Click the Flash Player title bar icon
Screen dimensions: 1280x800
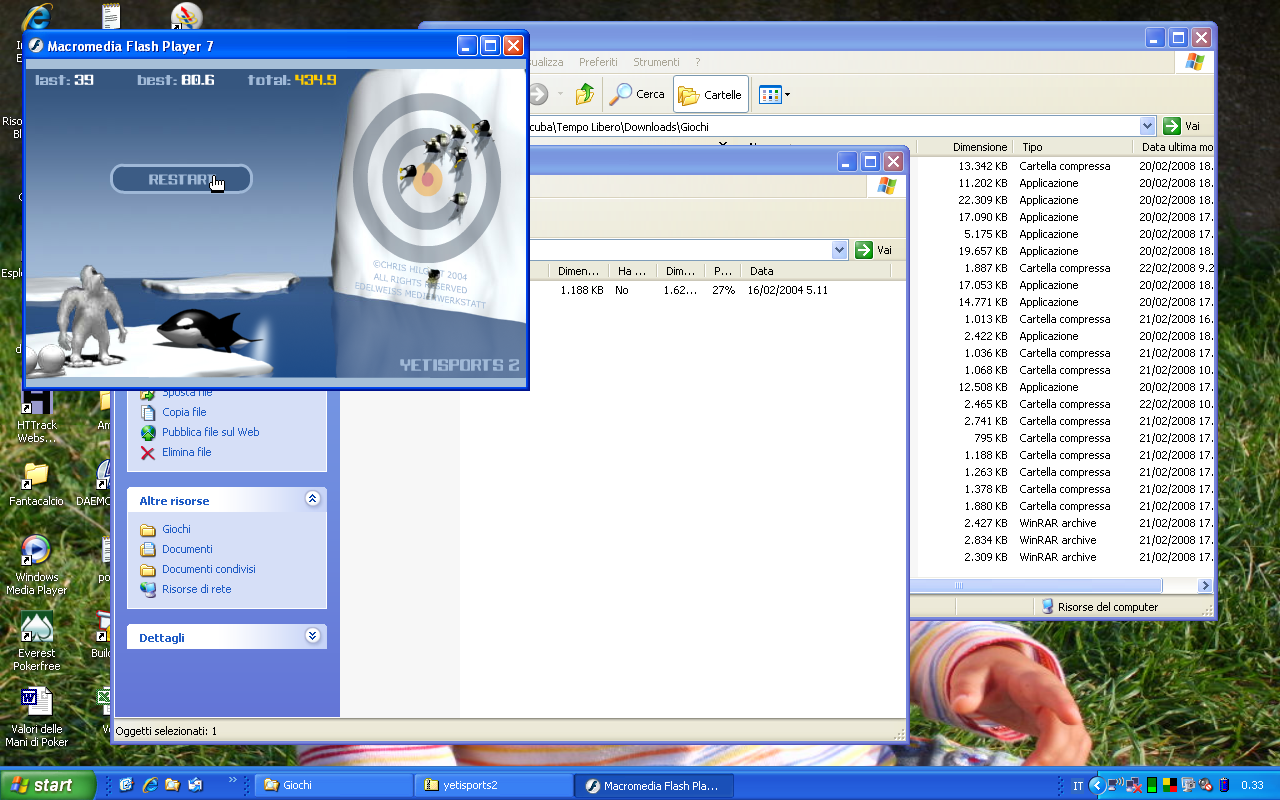pos(35,45)
